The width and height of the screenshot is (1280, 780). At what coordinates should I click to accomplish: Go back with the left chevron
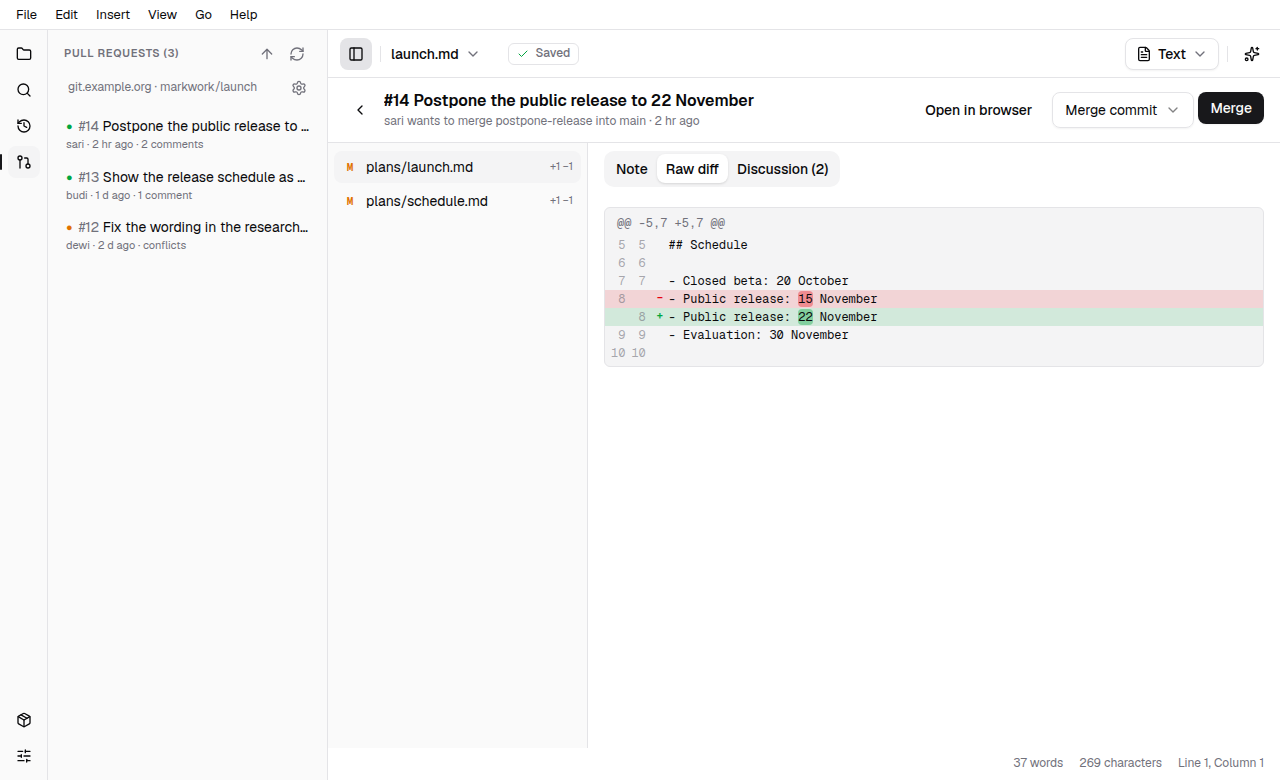(360, 110)
